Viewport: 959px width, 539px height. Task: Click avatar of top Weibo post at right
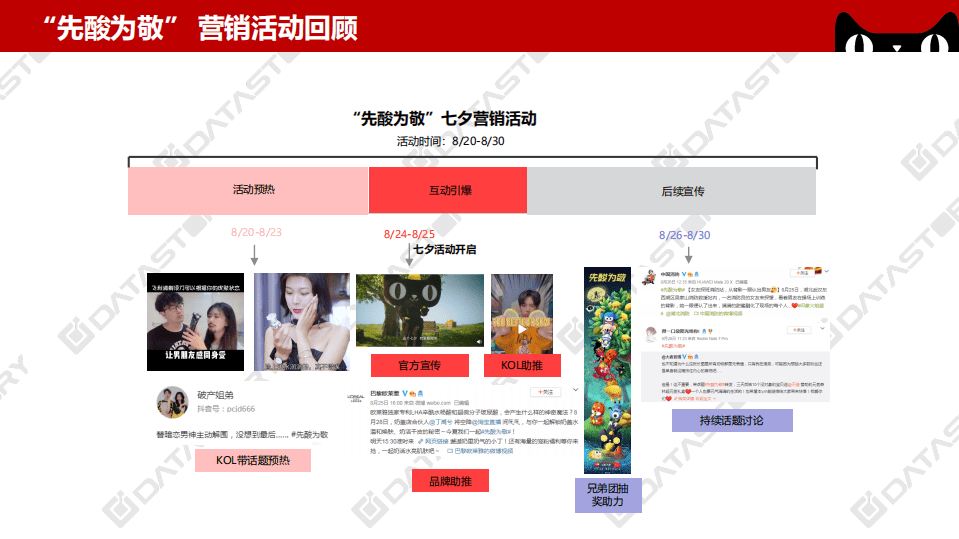[x=650, y=278]
